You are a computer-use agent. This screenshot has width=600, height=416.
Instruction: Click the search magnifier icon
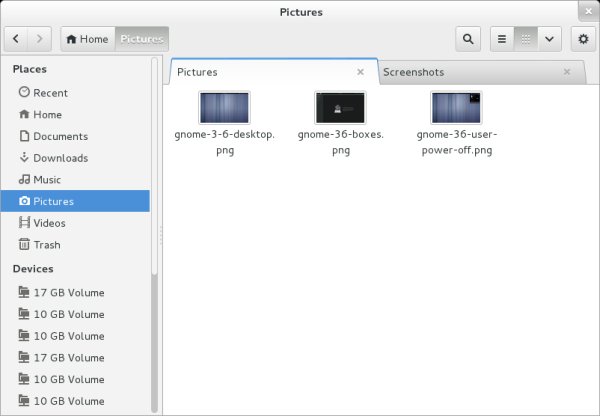click(468, 39)
